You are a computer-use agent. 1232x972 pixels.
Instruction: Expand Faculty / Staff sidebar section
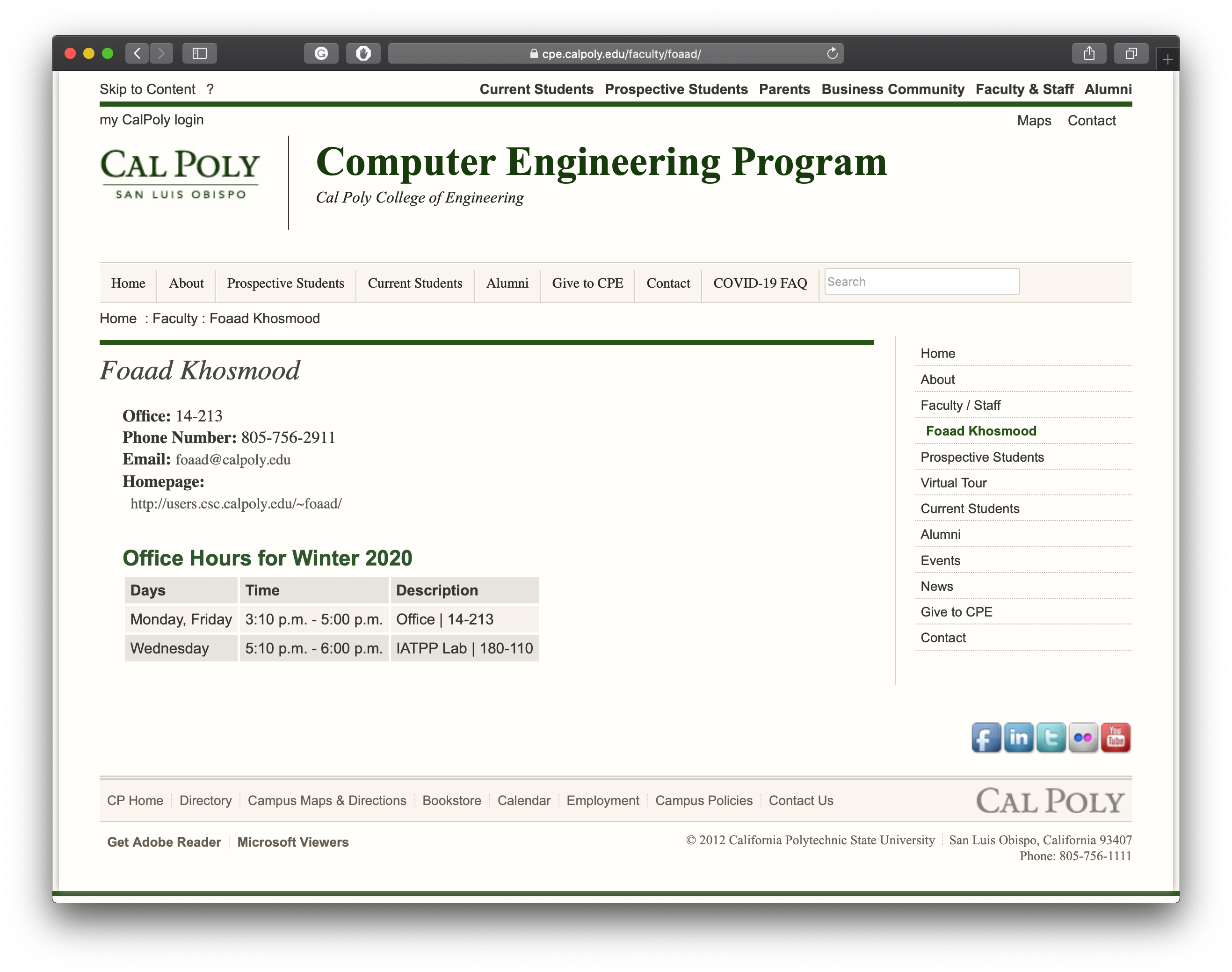[960, 405]
